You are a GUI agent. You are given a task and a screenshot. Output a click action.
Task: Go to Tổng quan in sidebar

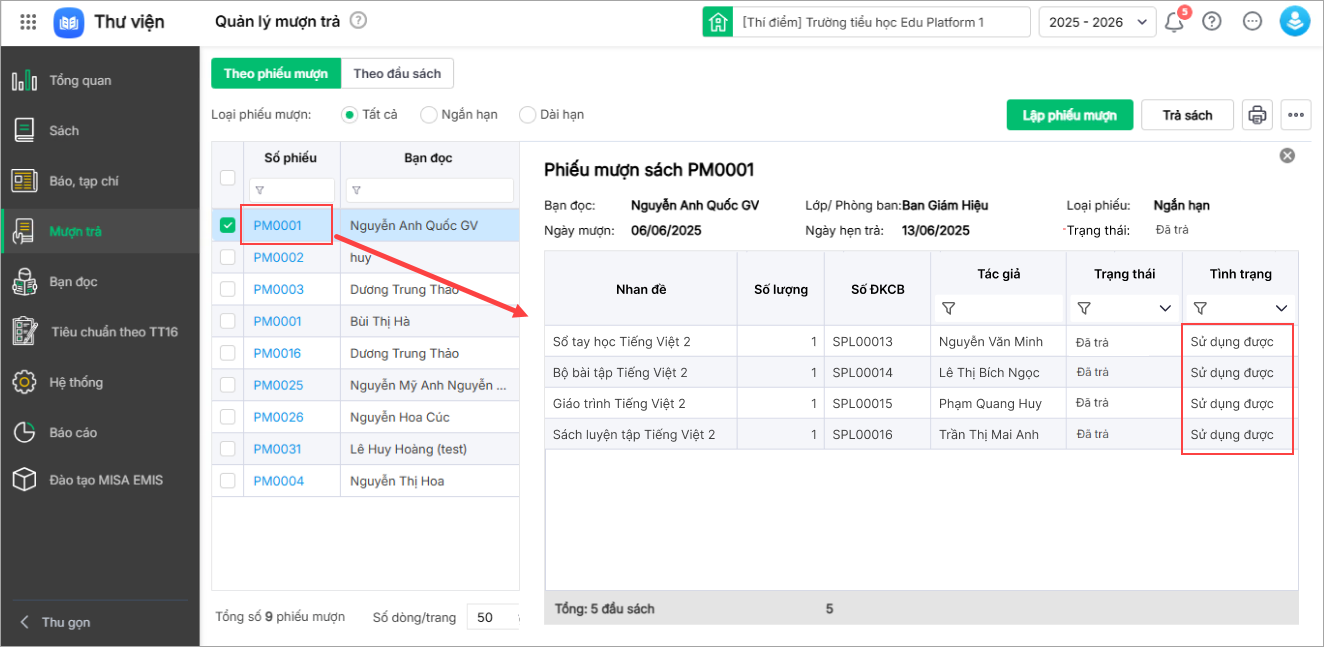(x=100, y=80)
